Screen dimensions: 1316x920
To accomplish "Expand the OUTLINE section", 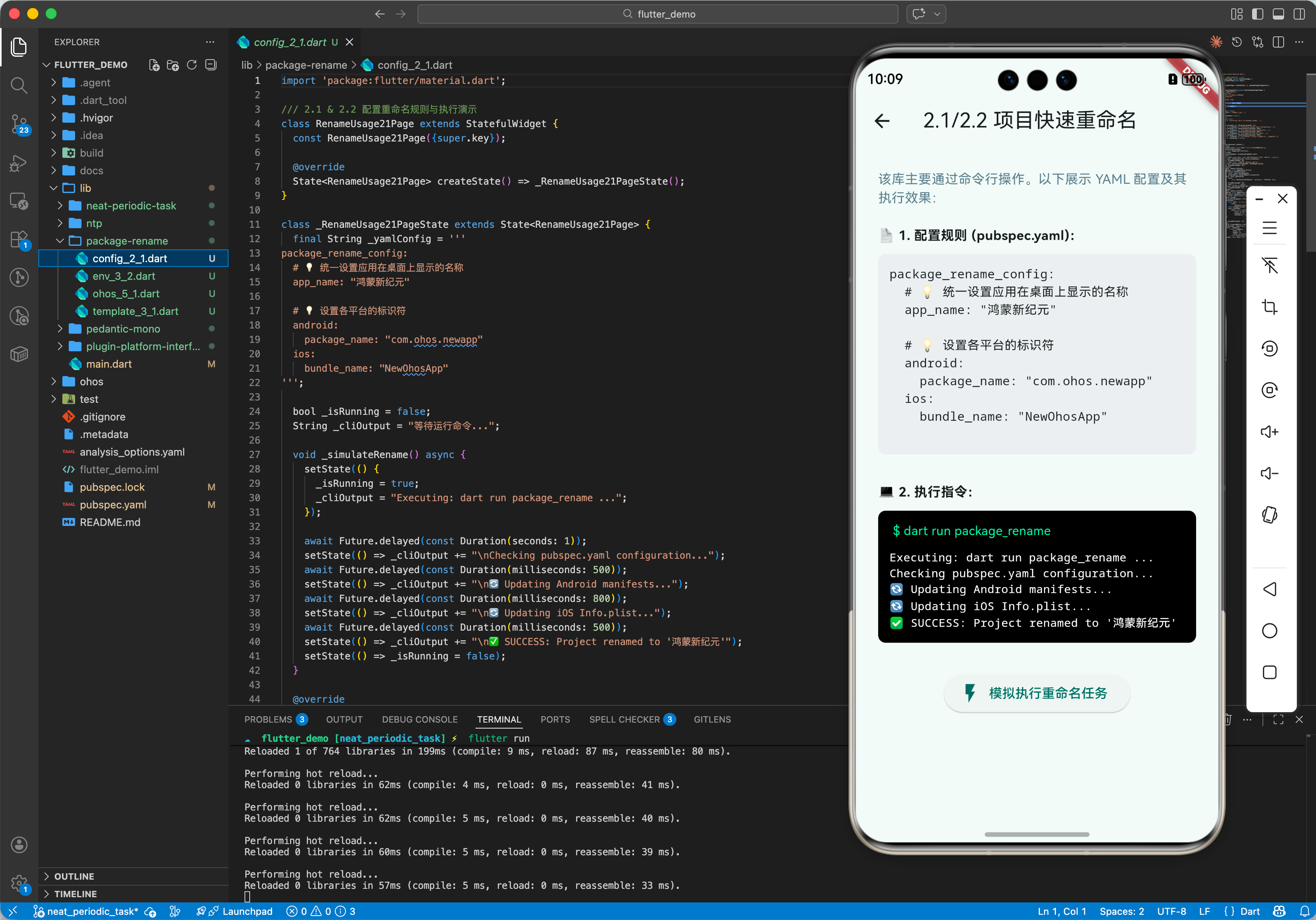I will tap(74, 876).
